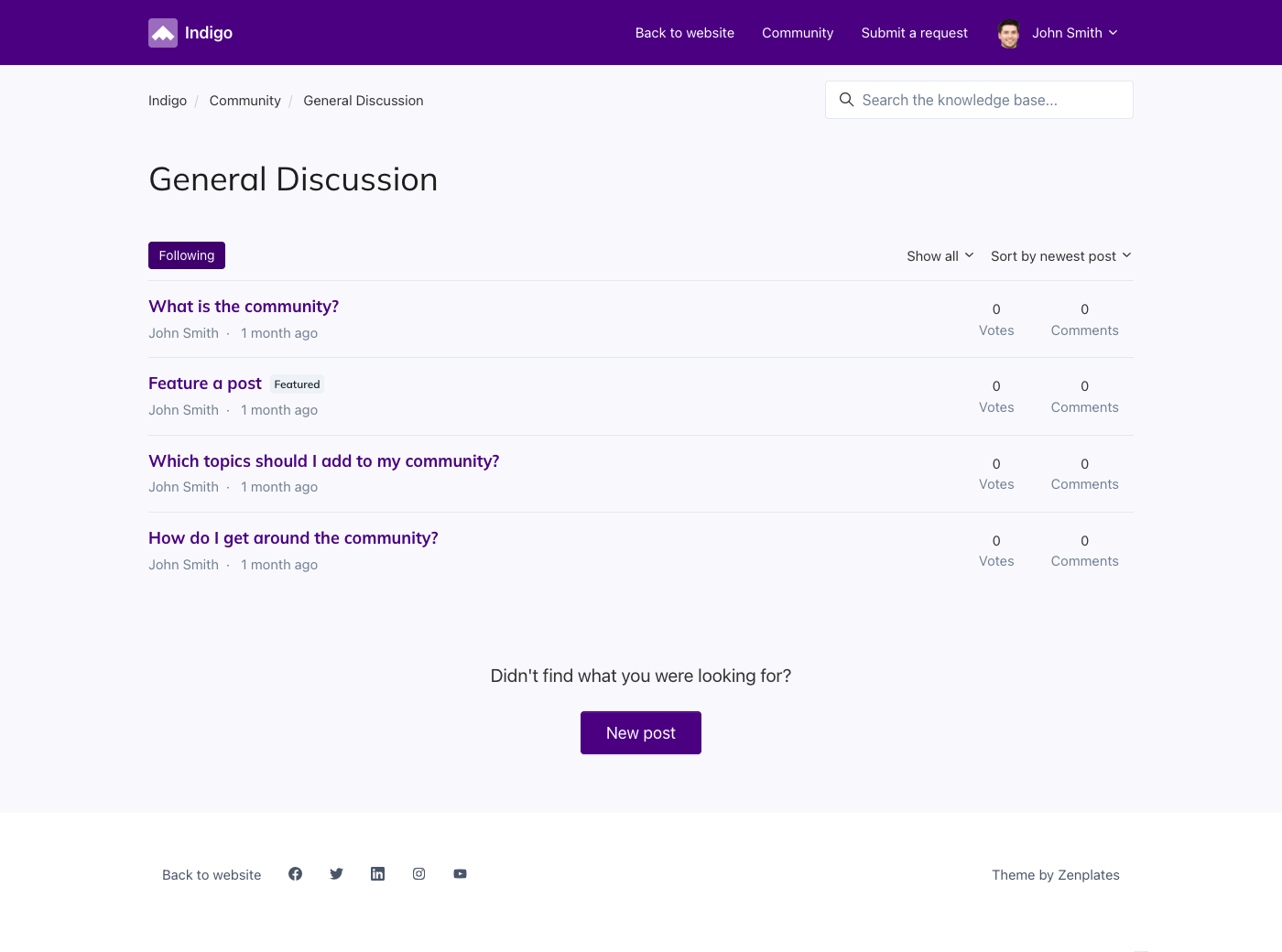1282x952 pixels.
Task: Open the LinkedIn icon in footer
Action: (377, 874)
